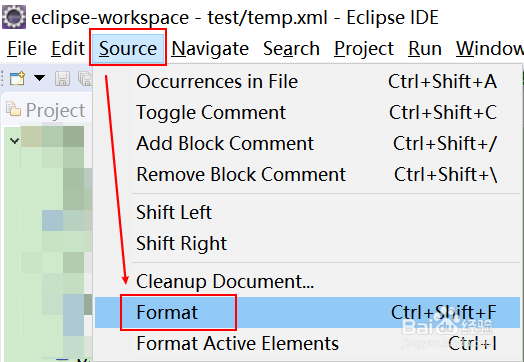Close the open Source menu
The image size is (524, 362).
pyautogui.click(x=128, y=48)
